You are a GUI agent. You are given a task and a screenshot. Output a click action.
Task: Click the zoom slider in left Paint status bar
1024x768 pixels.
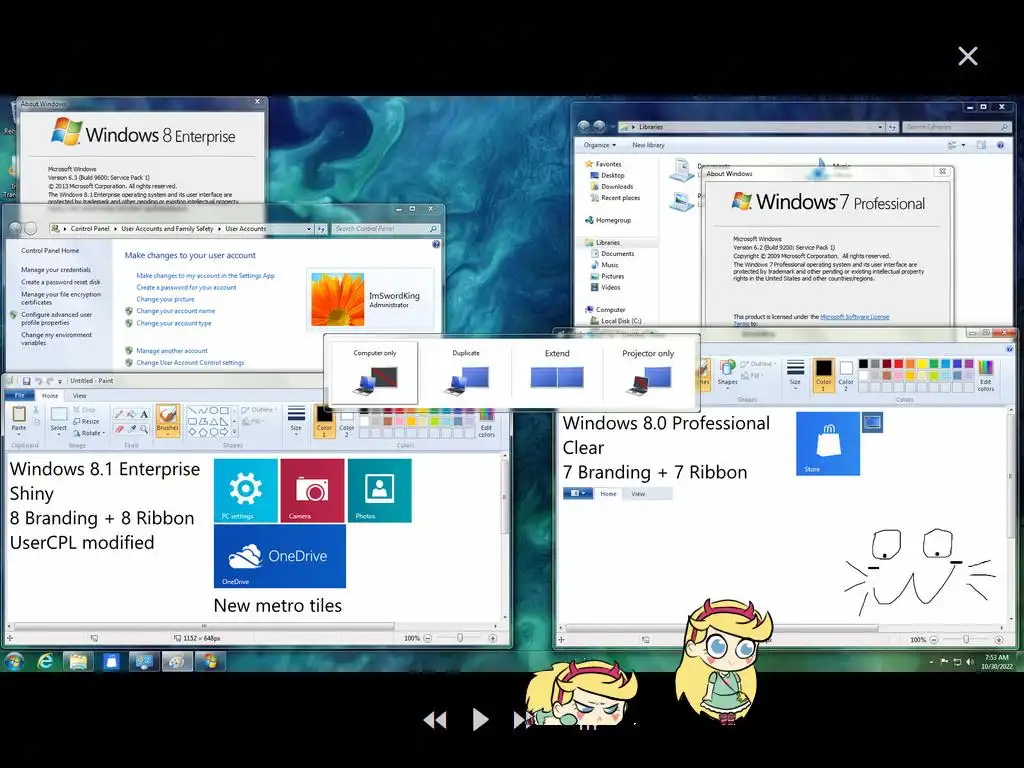460,638
